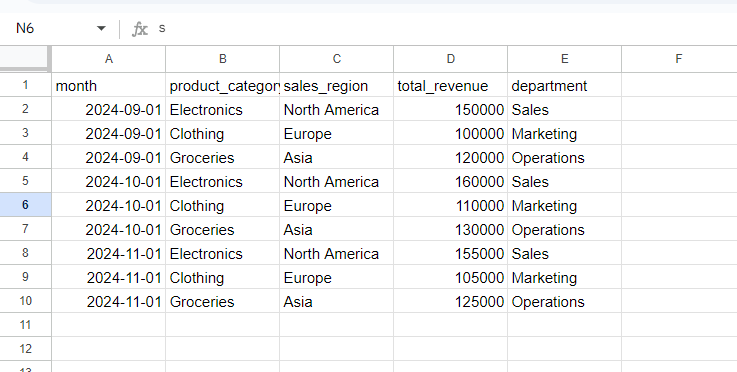
Task: Select row 8 header
Action: tap(25, 253)
